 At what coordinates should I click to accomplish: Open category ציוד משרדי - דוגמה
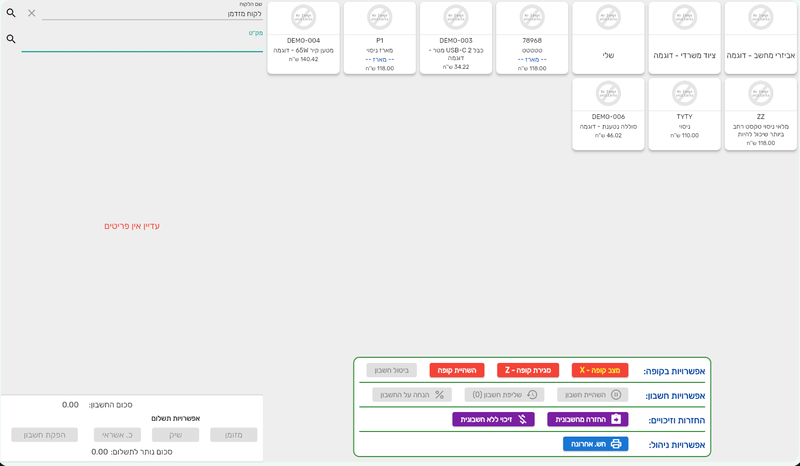click(684, 38)
